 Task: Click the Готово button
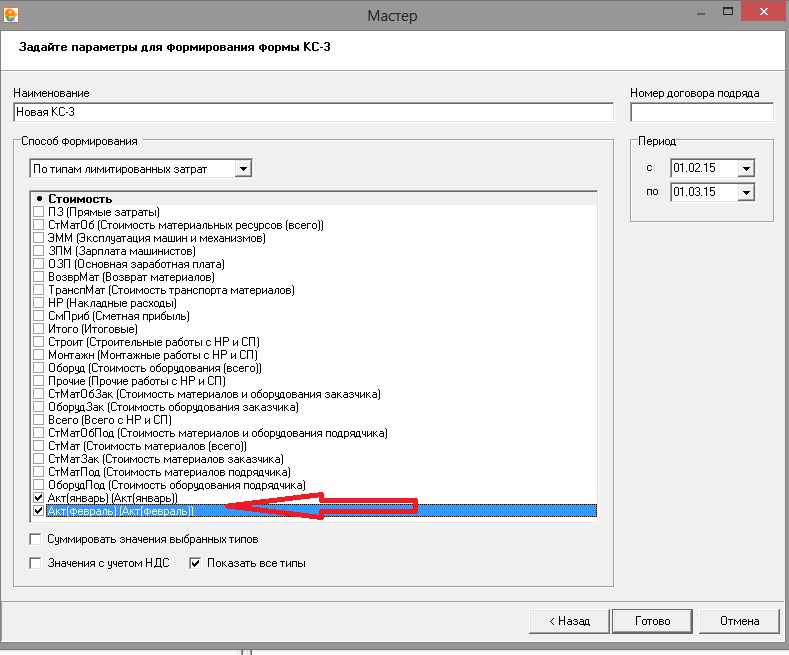(x=652, y=621)
